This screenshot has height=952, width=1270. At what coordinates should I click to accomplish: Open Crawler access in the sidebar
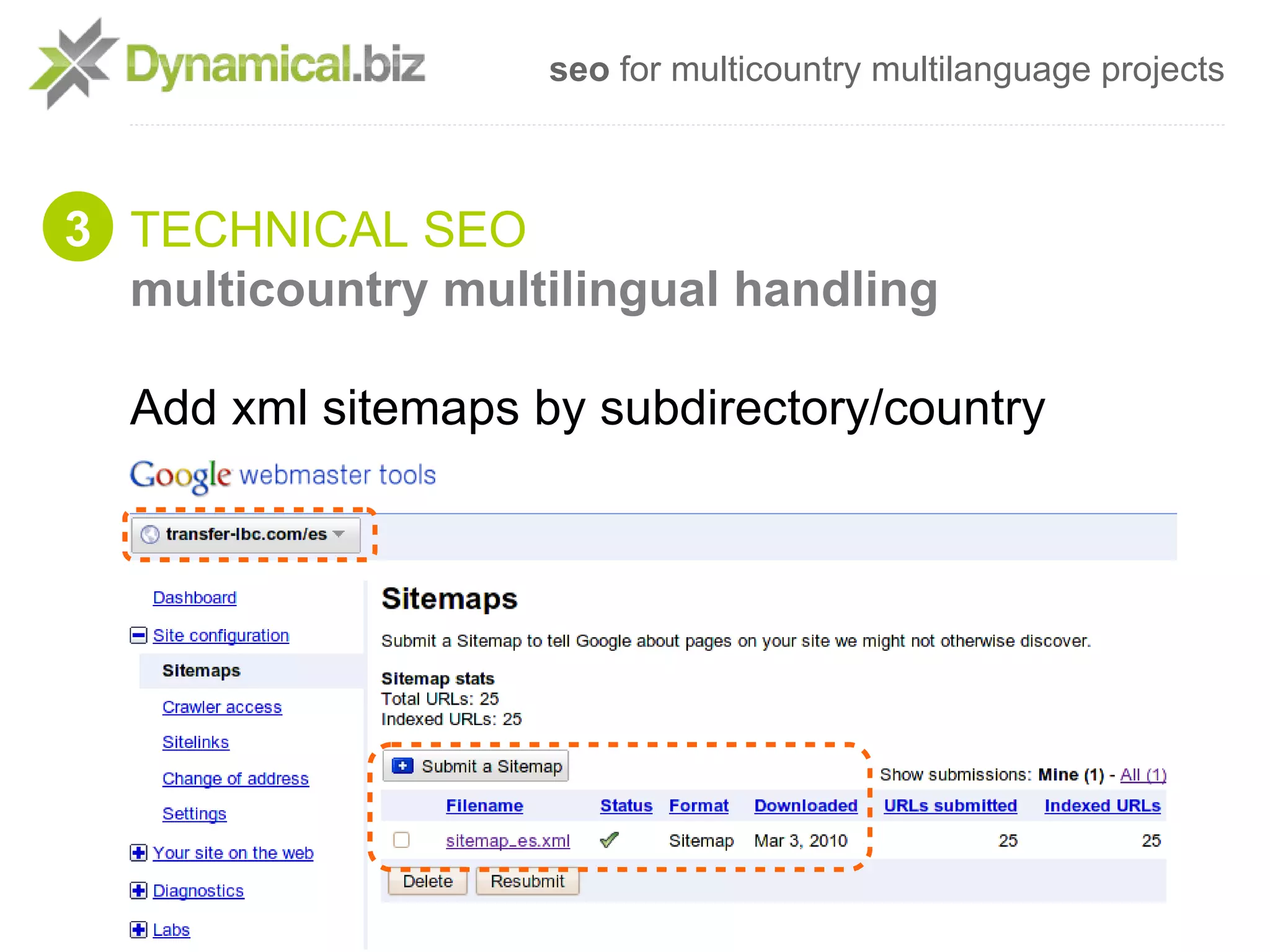pyautogui.click(x=222, y=707)
